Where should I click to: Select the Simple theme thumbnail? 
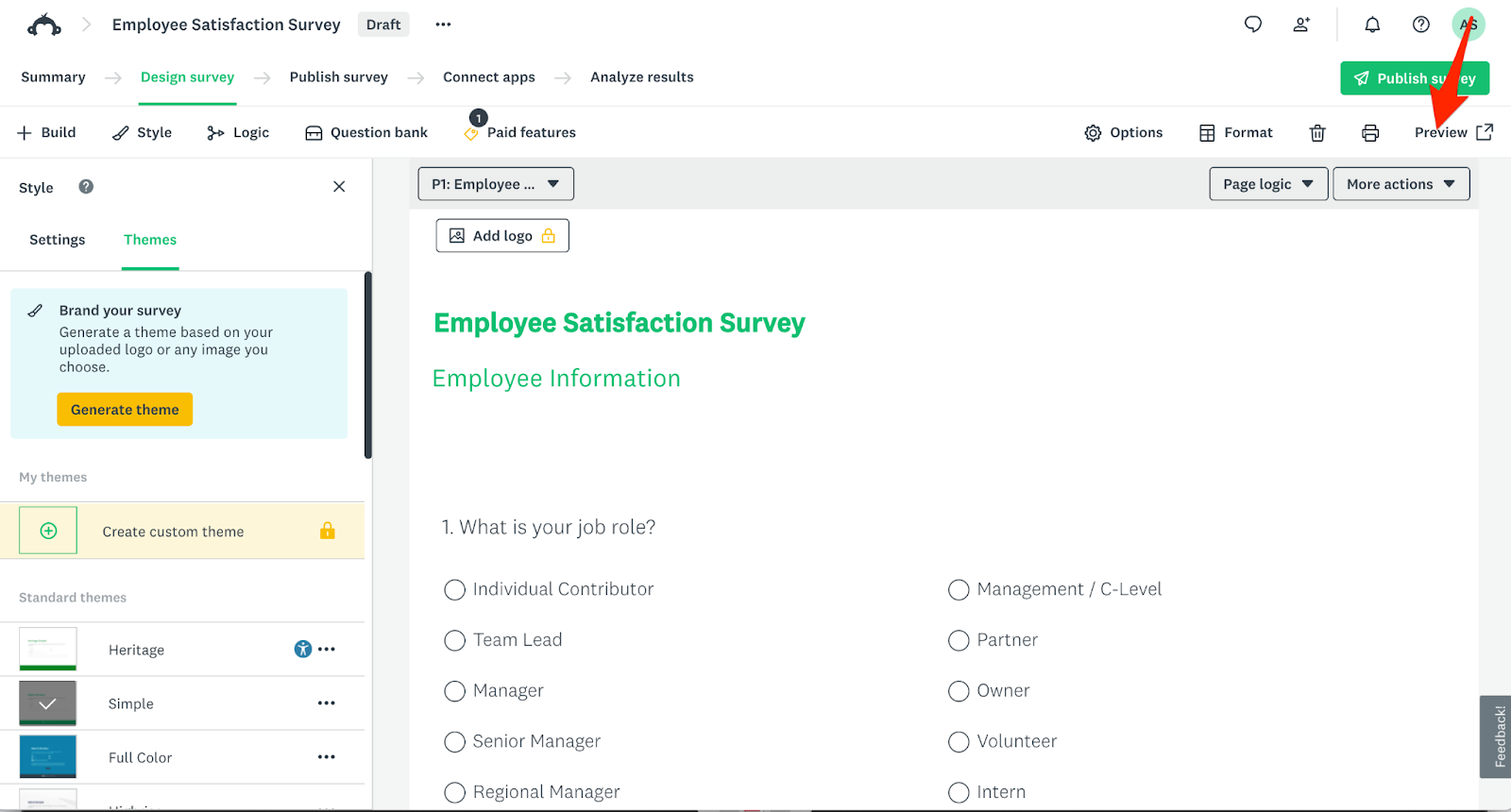coord(48,702)
